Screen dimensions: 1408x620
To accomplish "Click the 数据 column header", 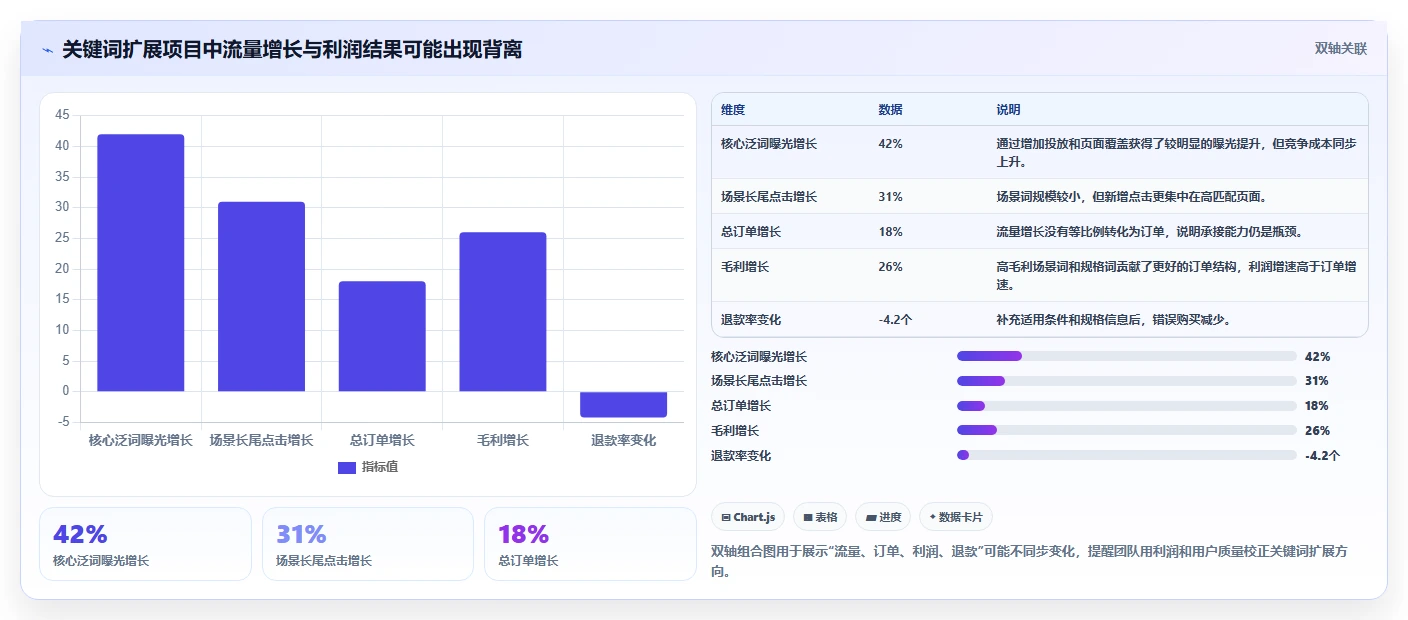I will tap(890, 110).
